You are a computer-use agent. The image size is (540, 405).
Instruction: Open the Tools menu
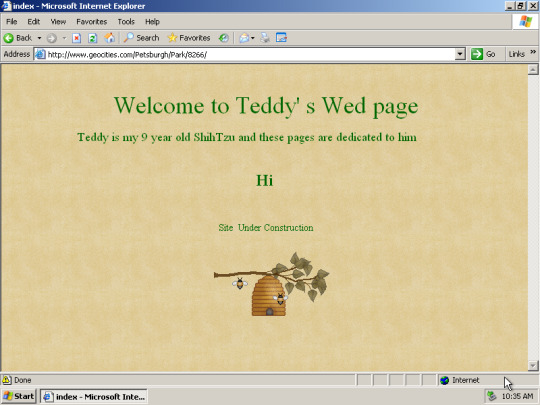(x=126, y=22)
